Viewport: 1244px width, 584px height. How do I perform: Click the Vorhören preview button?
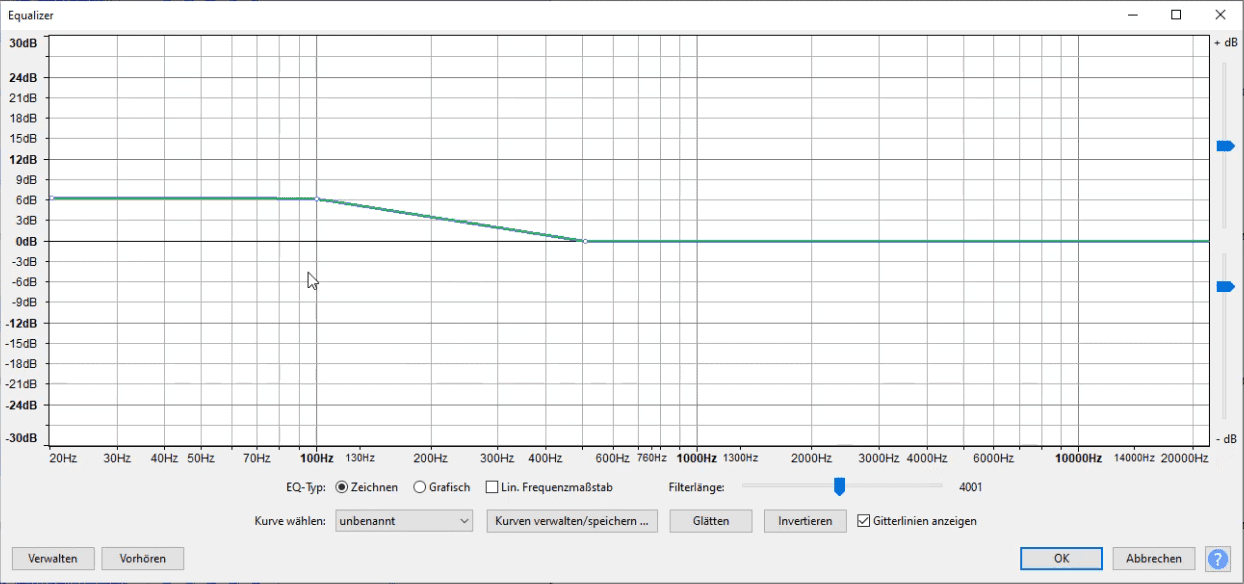pos(142,559)
